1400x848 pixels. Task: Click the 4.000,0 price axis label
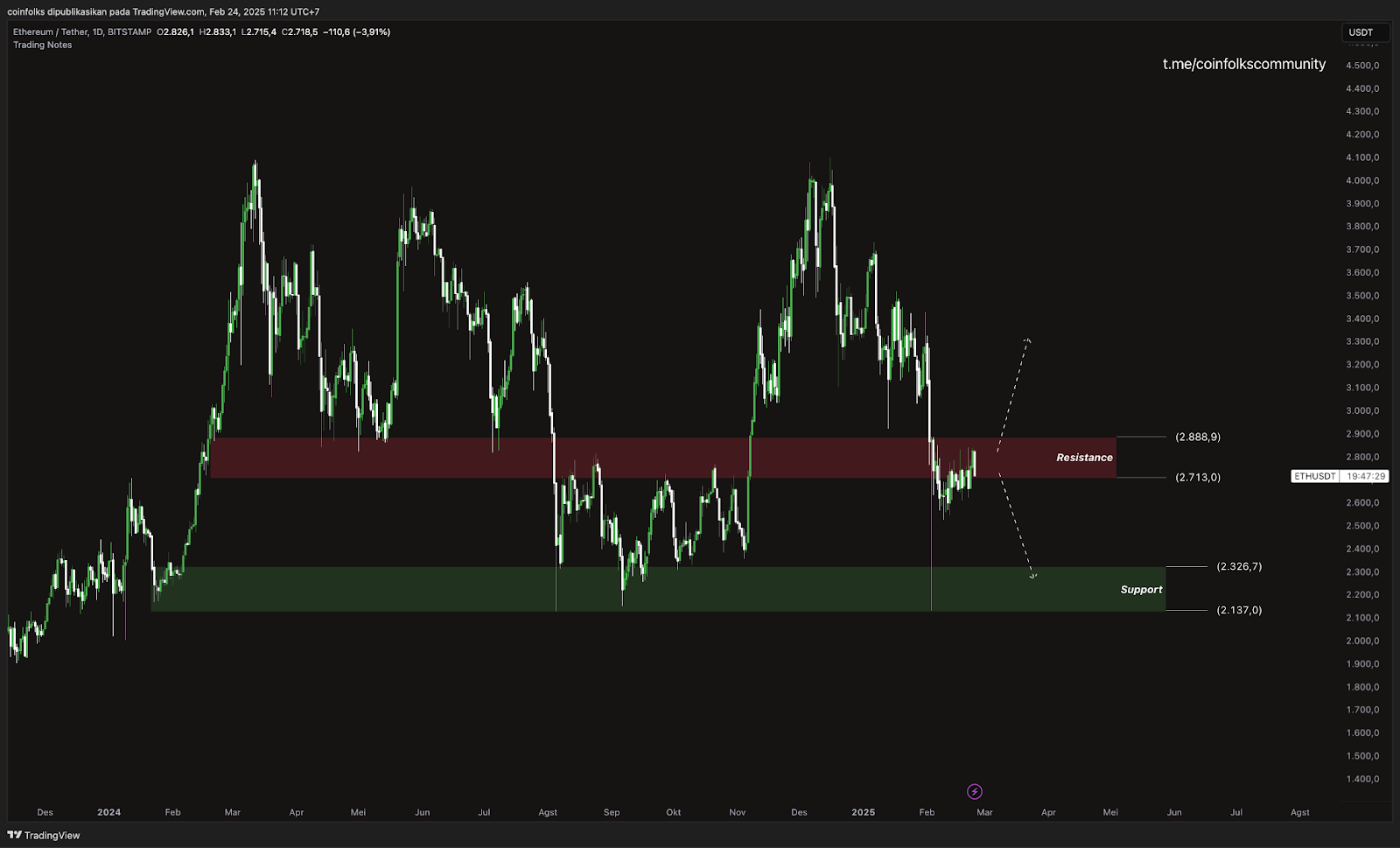1362,180
